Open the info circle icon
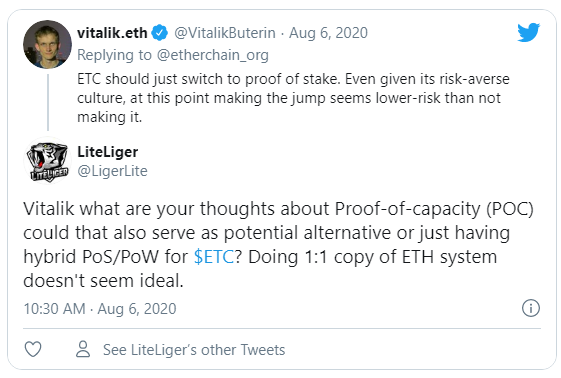This screenshot has width=561, height=378. point(531,308)
